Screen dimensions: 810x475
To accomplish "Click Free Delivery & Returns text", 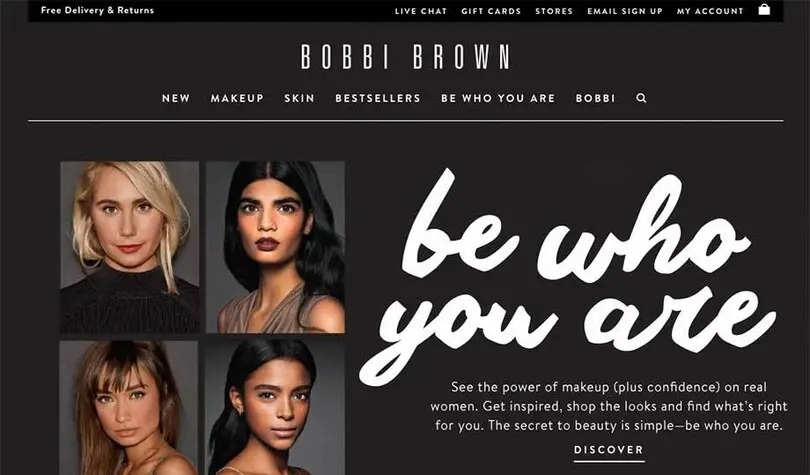I will coord(97,10).
